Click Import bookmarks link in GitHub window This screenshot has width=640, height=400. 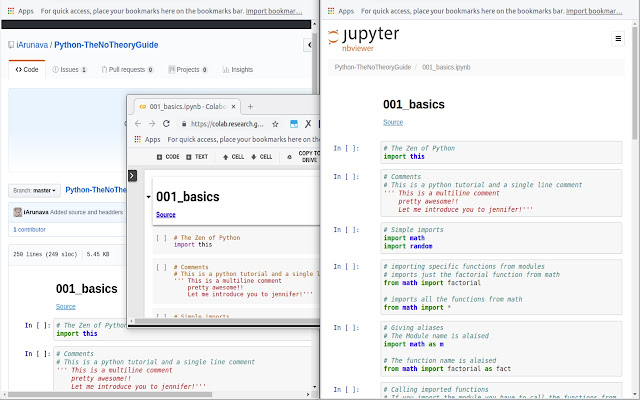tap(274, 11)
